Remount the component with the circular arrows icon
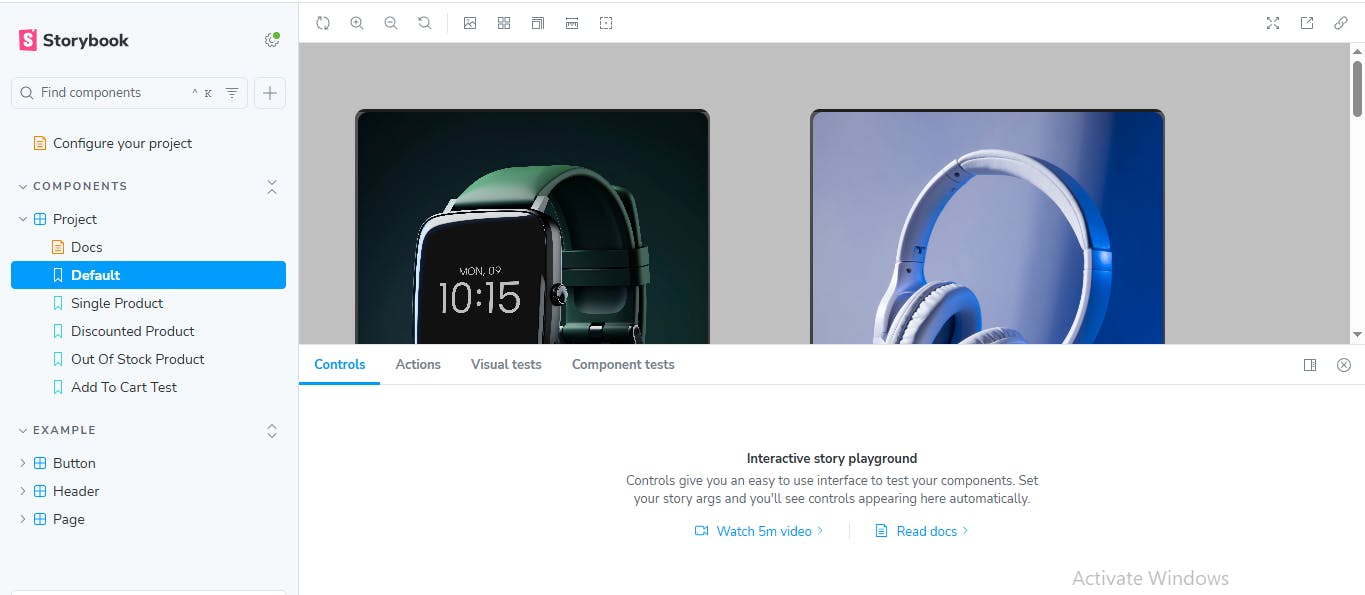 323,22
